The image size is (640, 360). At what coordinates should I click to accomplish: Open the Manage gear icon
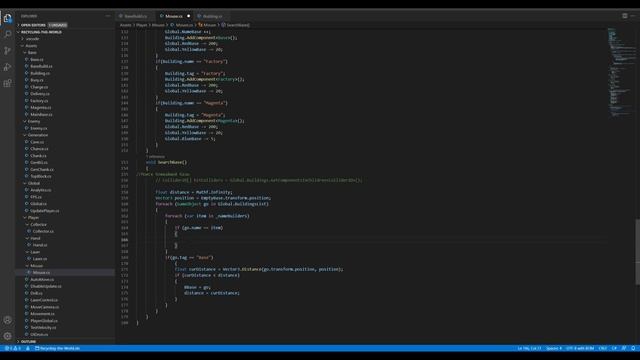[8, 336]
